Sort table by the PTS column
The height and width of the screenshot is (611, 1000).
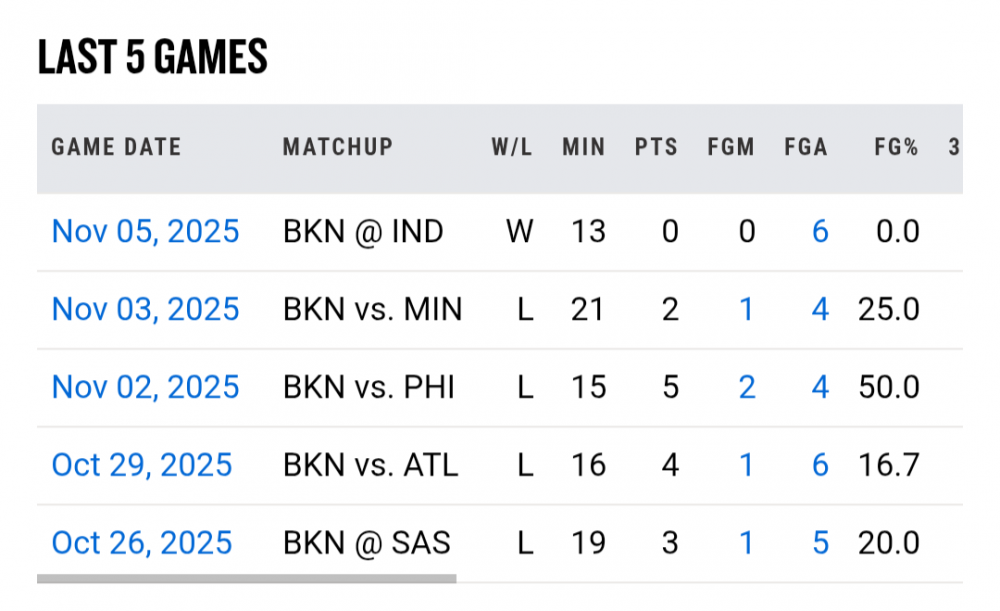coord(656,148)
